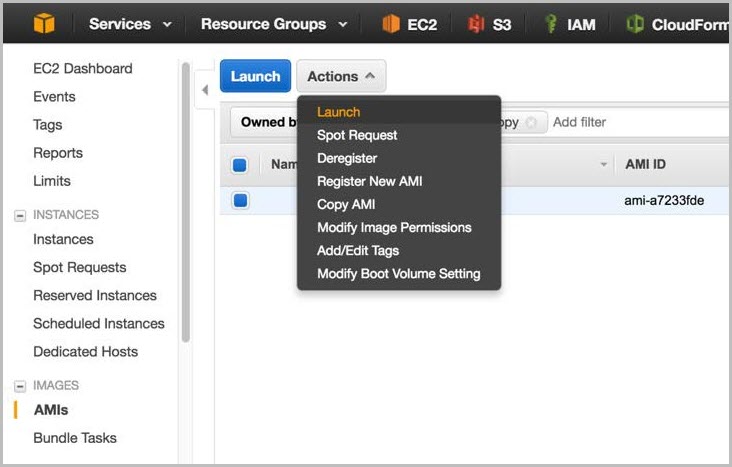Open the Services dropdown menu
The width and height of the screenshot is (732, 467).
point(130,24)
